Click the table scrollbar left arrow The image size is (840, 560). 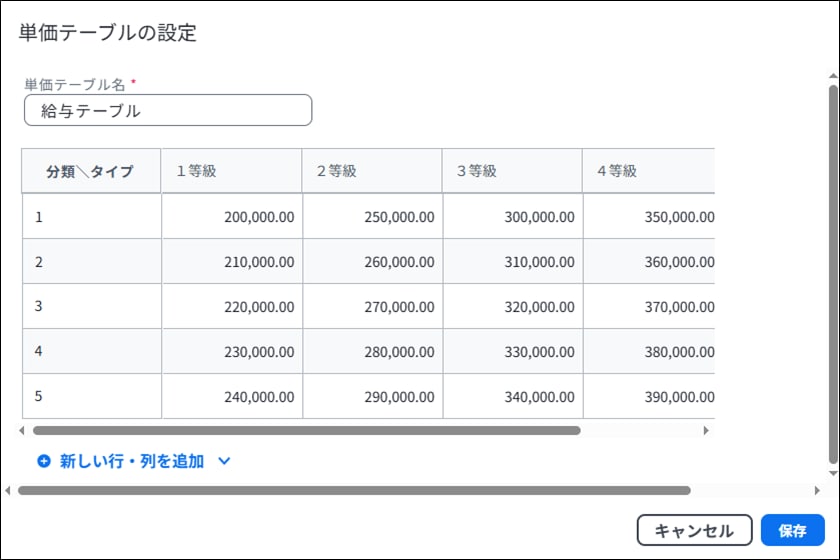tap(21, 430)
